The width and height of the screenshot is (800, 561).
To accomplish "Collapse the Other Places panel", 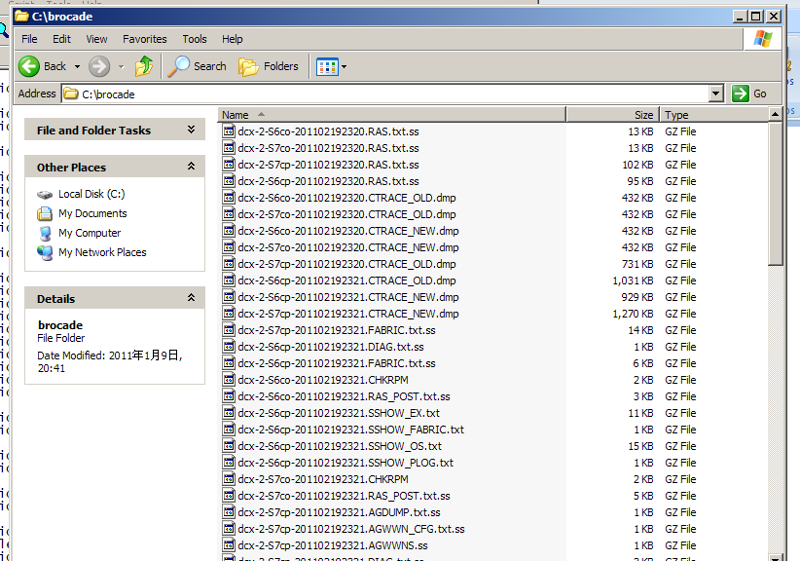I will tap(191, 167).
